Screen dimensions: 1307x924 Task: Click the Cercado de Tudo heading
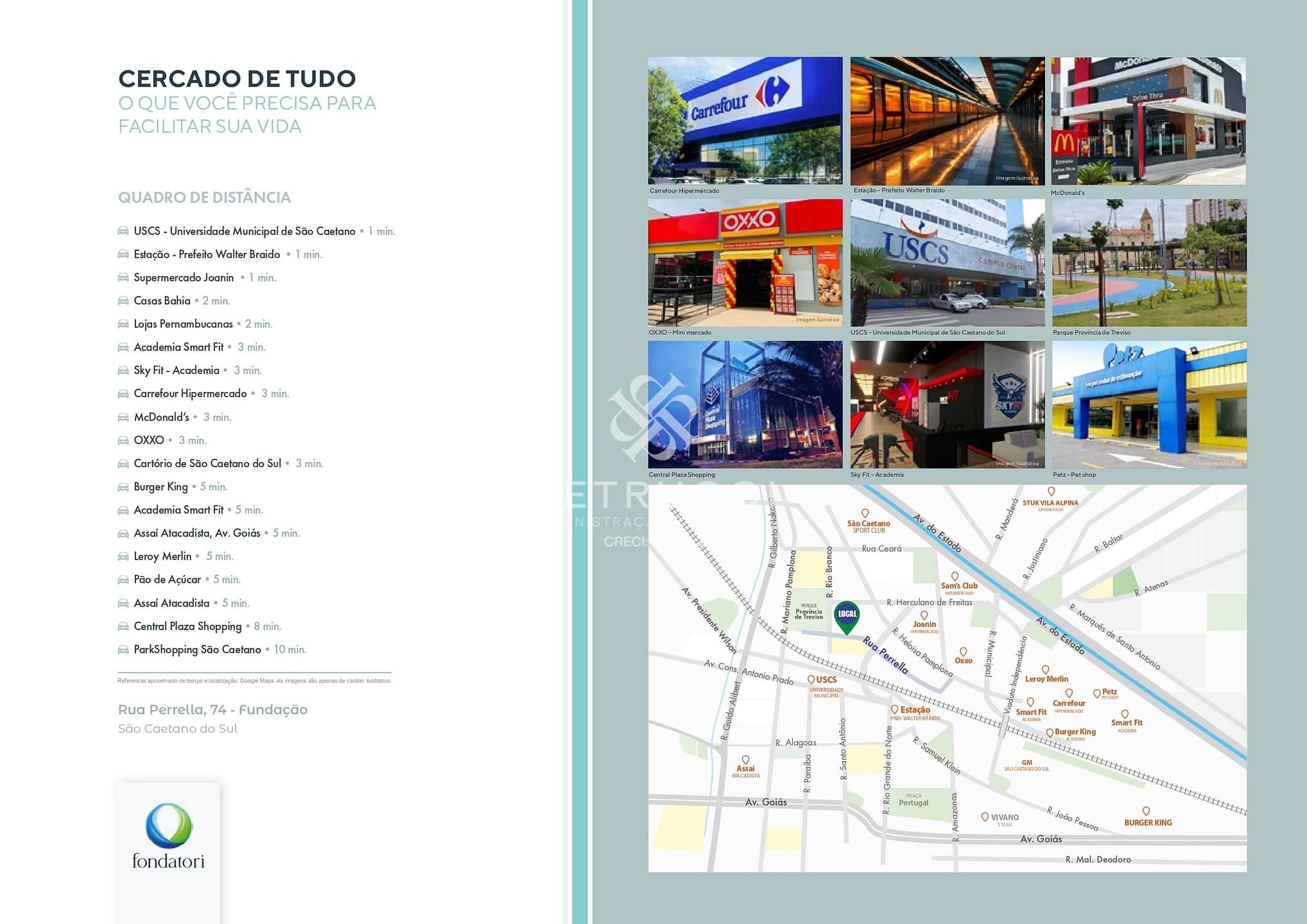[237, 79]
